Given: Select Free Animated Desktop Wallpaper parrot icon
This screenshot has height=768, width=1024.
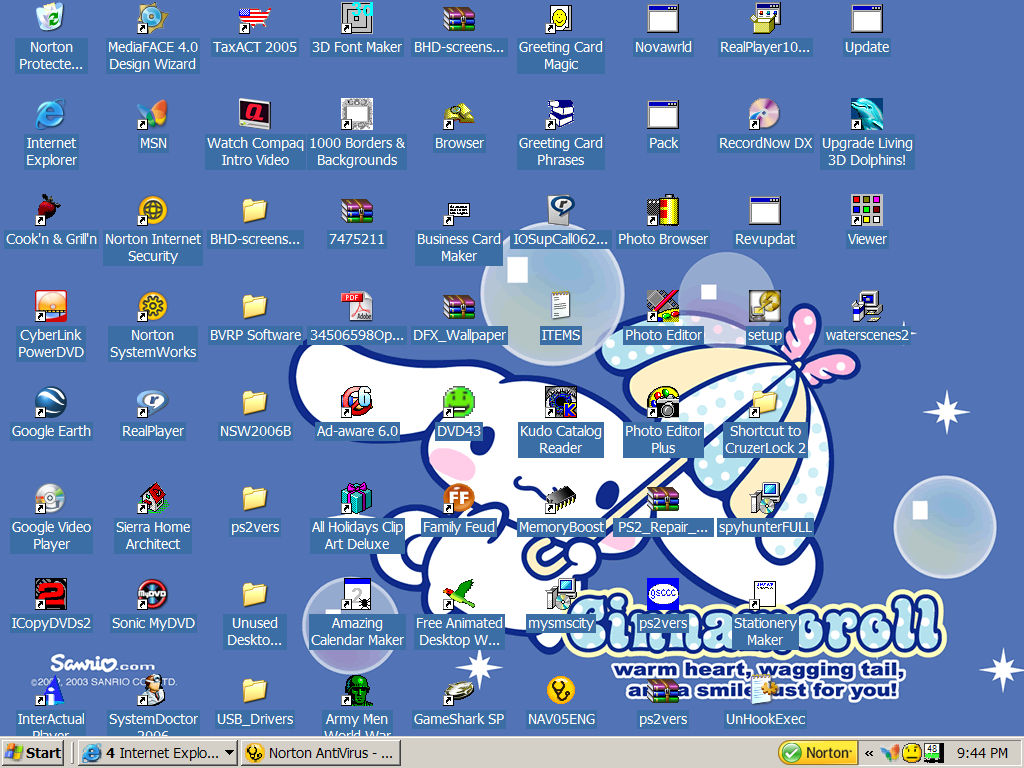Looking at the screenshot, I should tap(458, 594).
